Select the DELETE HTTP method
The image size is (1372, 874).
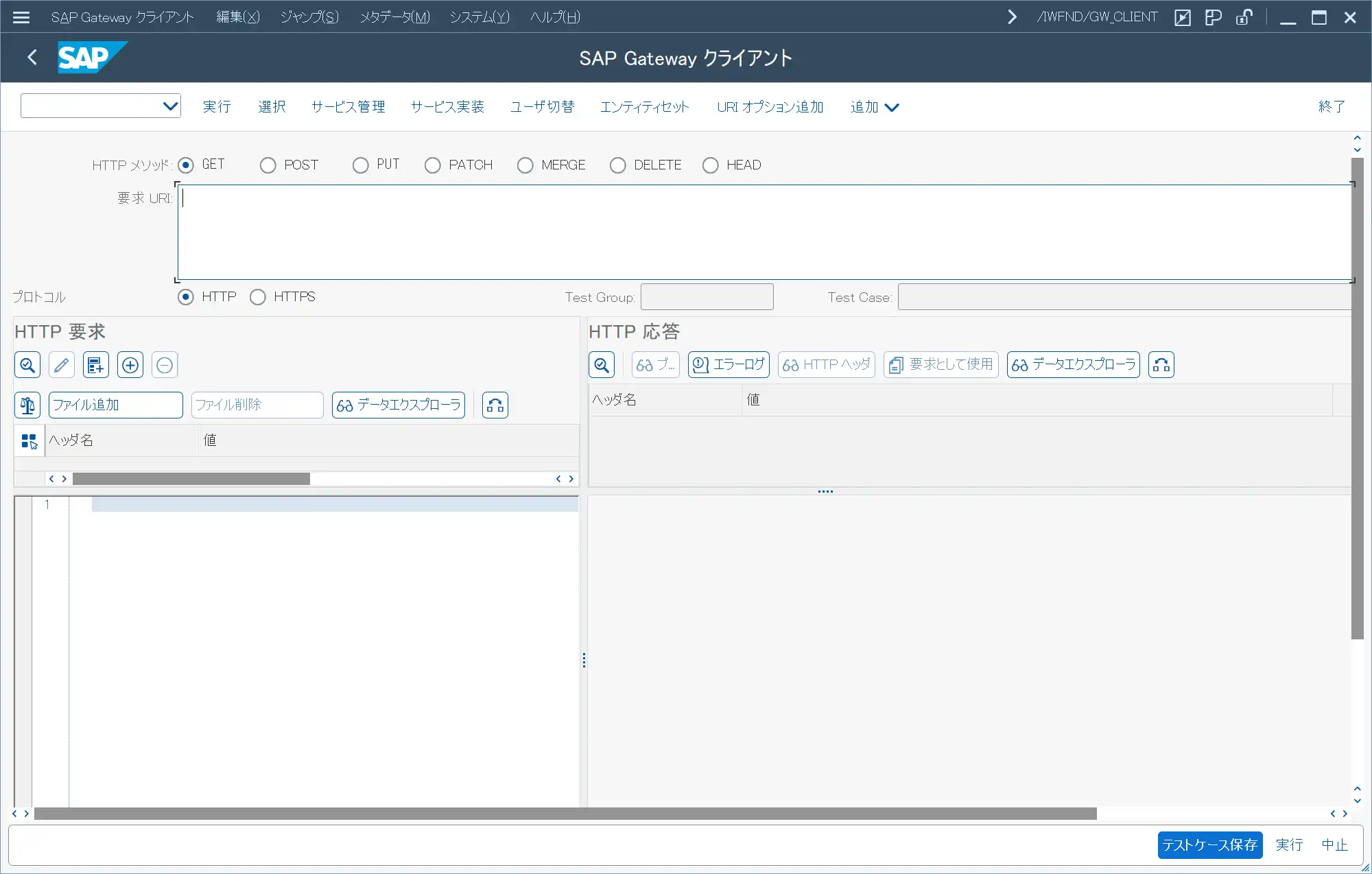(x=617, y=165)
